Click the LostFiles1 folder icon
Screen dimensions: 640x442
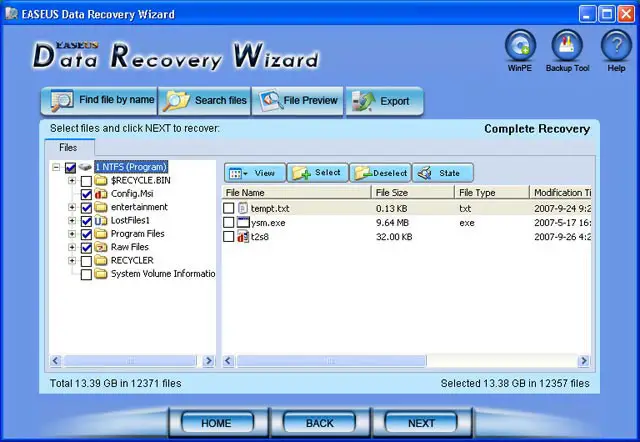coord(100,220)
